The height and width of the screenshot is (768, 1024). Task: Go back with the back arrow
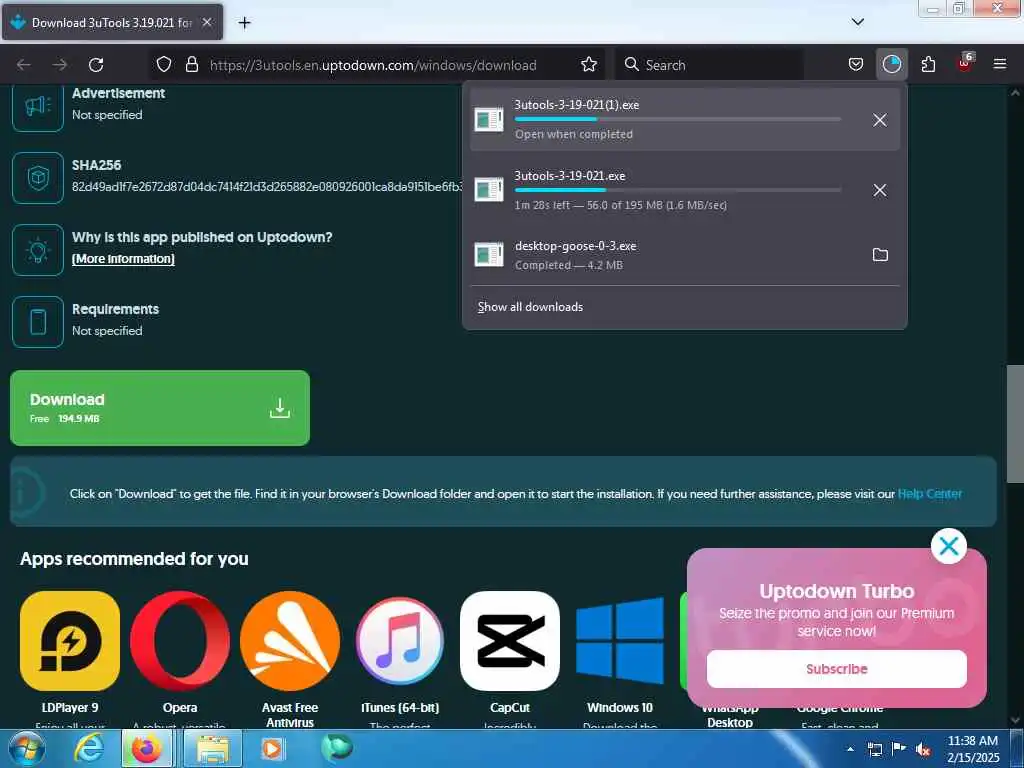click(x=24, y=65)
